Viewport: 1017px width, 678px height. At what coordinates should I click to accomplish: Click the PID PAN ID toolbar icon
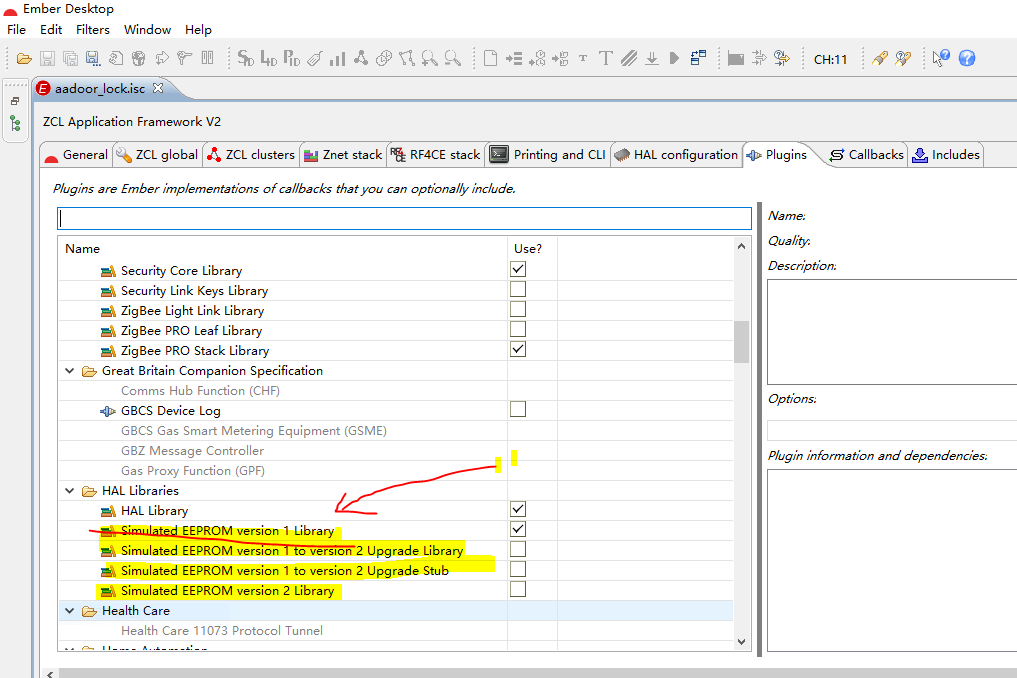(x=292, y=58)
